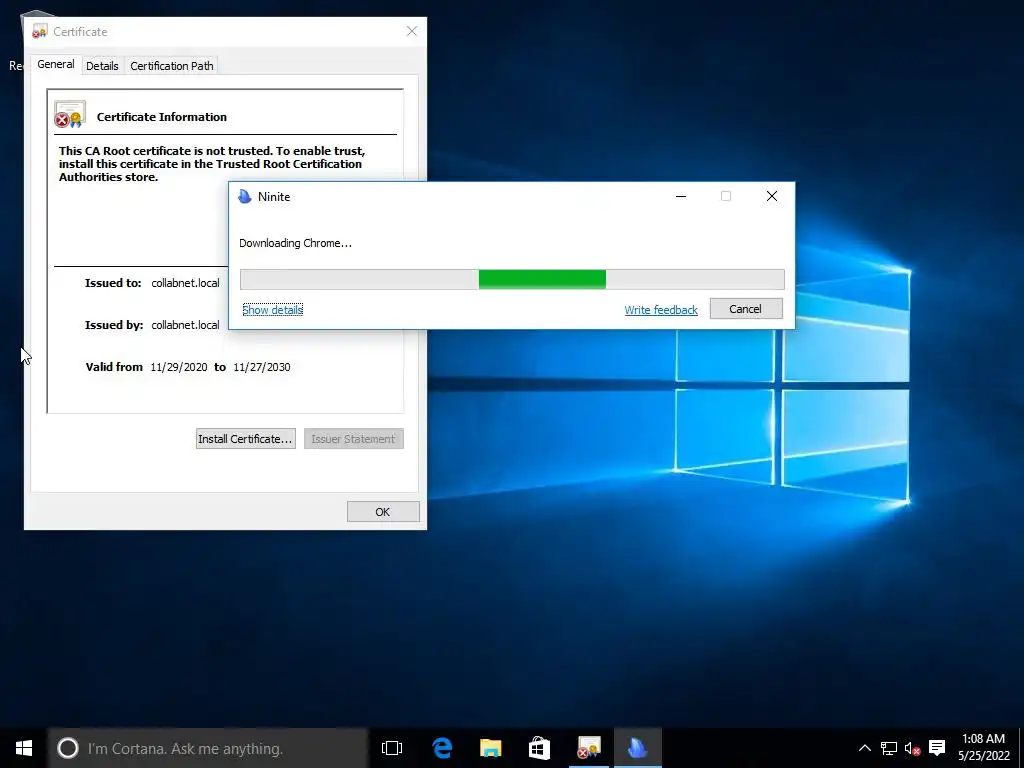Click Install Certificate button
Viewport: 1024px width, 768px height.
tap(246, 439)
